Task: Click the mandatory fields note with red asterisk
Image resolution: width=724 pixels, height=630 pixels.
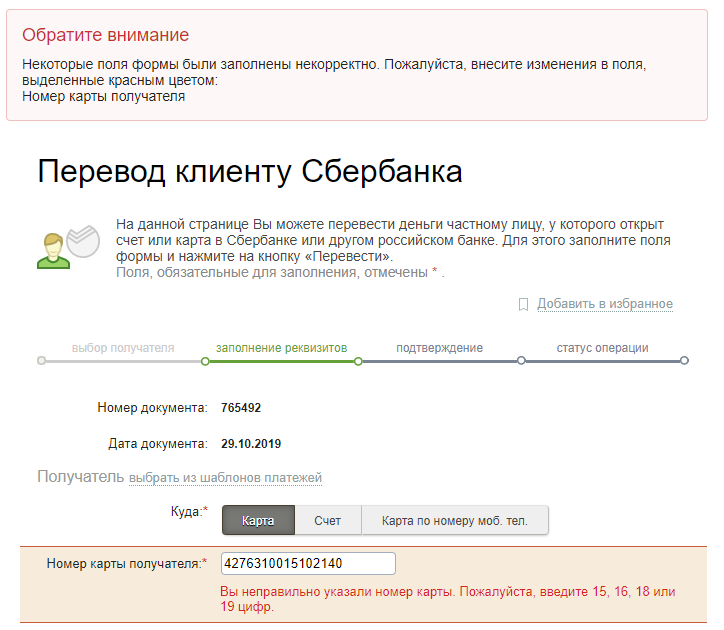Action: [x=280, y=273]
